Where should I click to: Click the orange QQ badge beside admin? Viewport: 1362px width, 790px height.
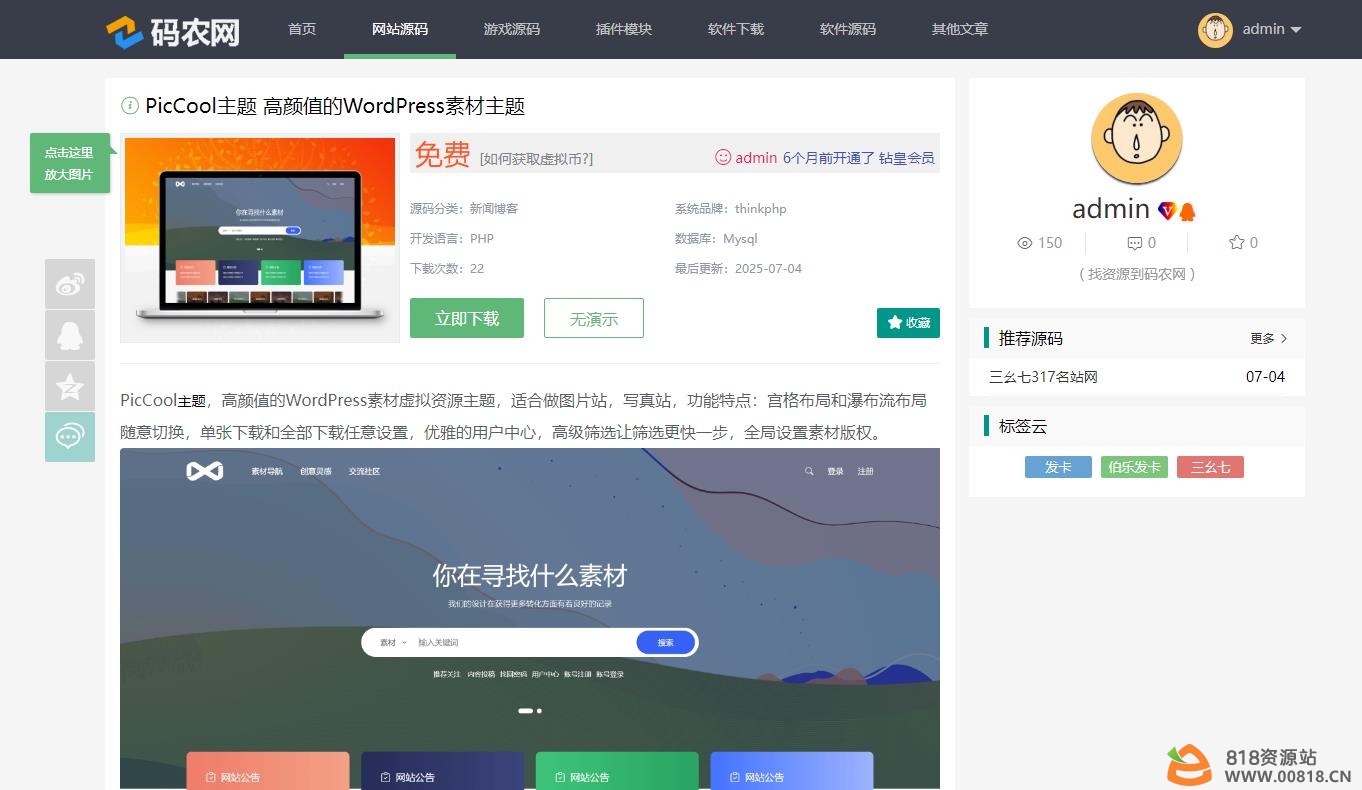pyautogui.click(x=1187, y=211)
